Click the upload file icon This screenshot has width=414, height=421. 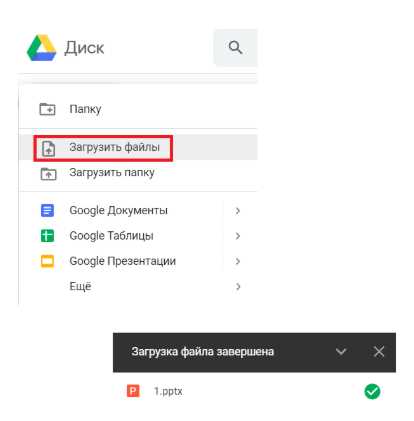[x=49, y=148]
